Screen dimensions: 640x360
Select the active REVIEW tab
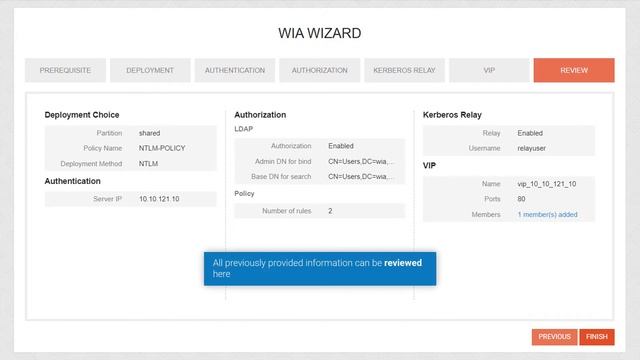coord(574,70)
